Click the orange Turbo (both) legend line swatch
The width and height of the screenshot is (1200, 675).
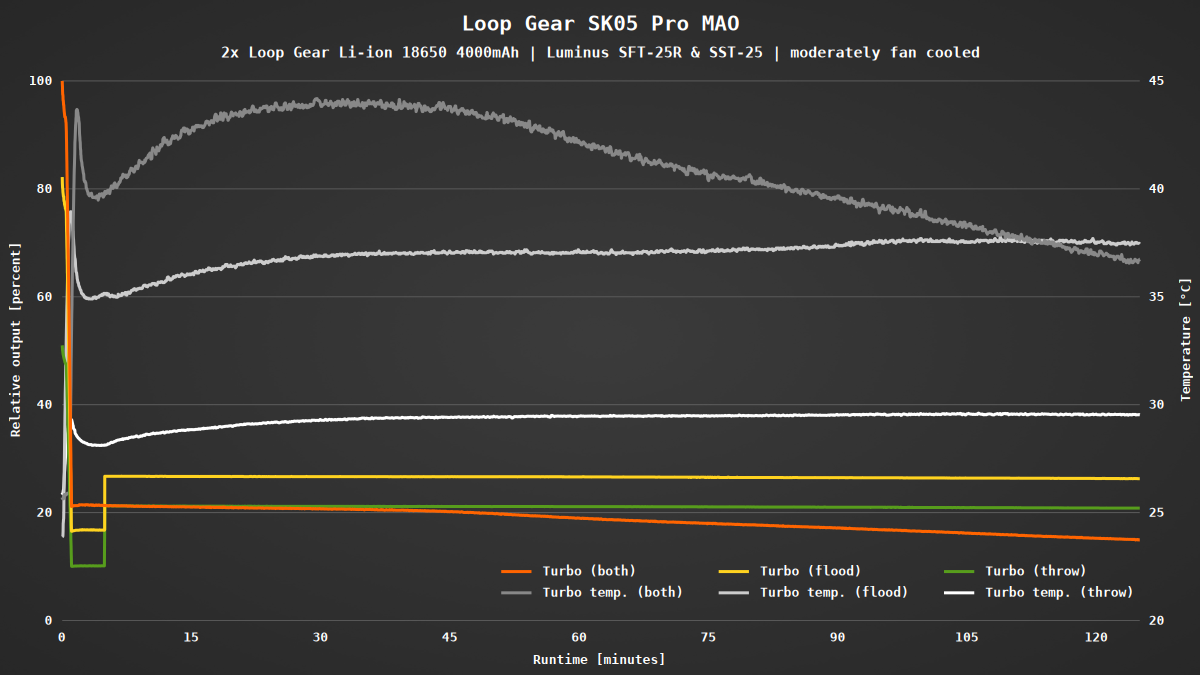tap(517, 572)
